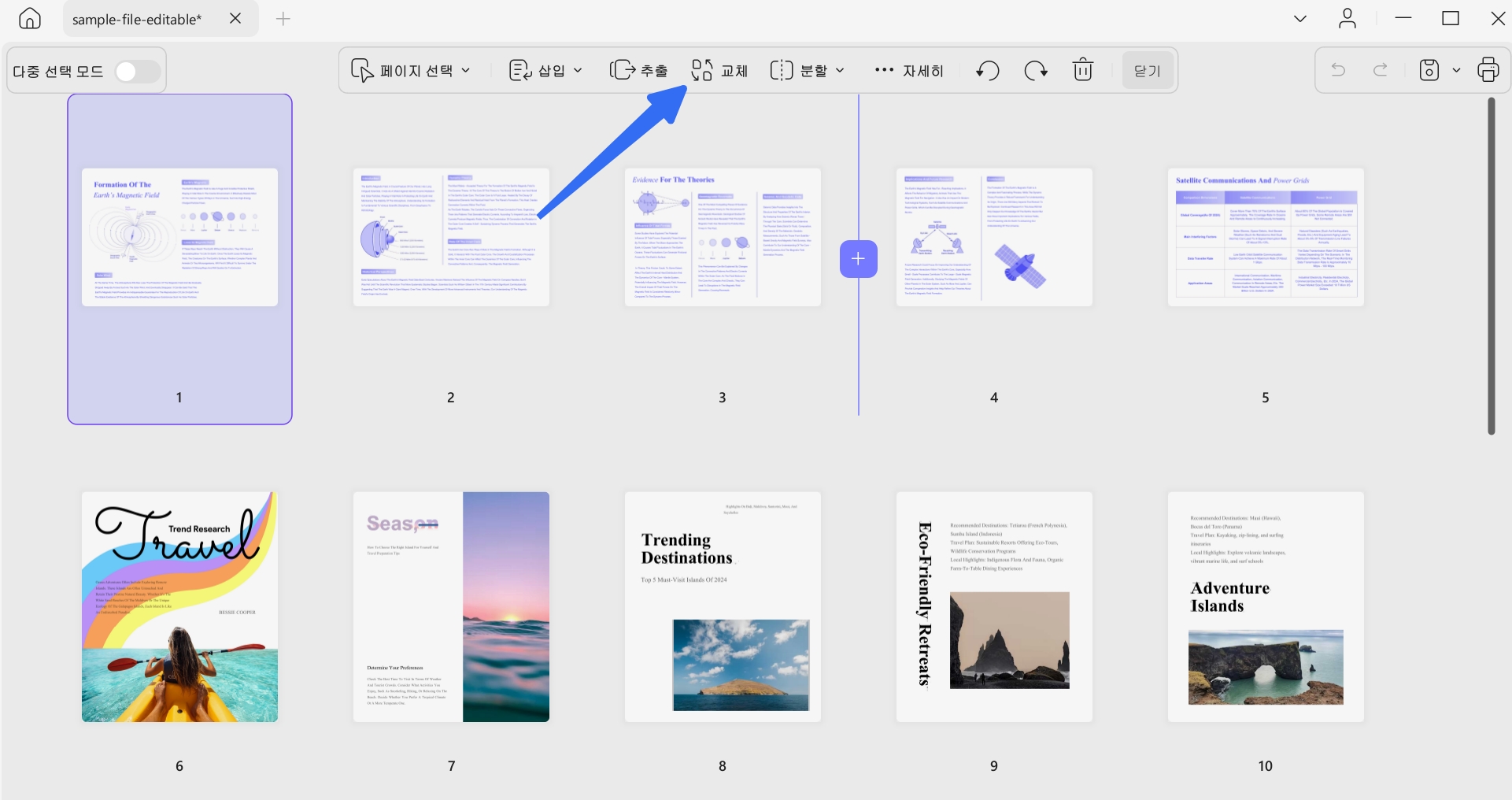1512x800 pixels.
Task: Delete selected page with trash icon
Action: [x=1083, y=71]
